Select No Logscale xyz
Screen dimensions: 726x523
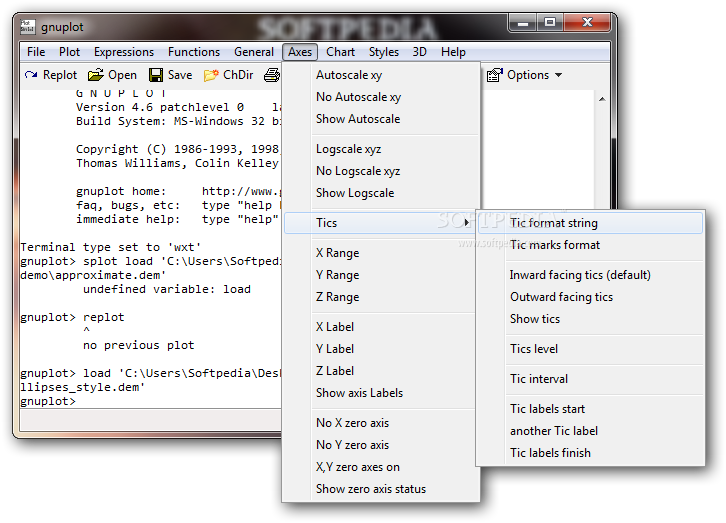[x=381, y=171]
